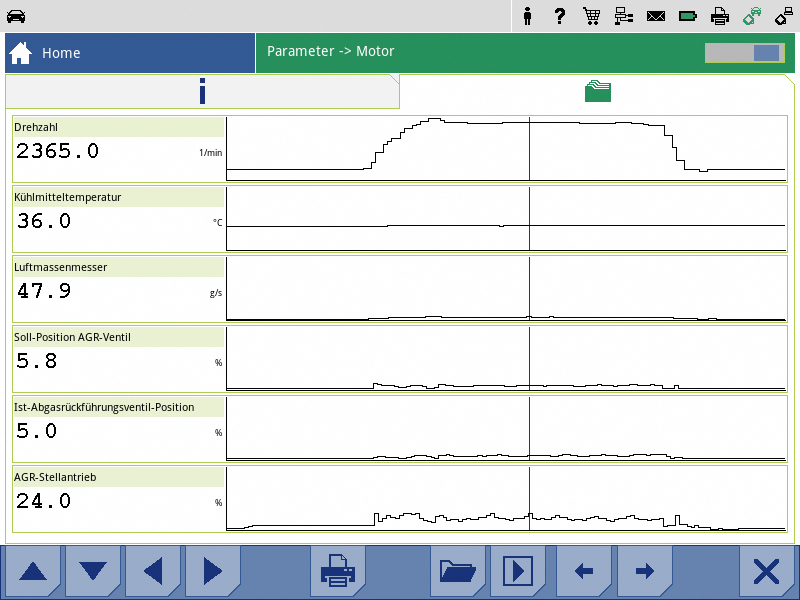The image size is (800, 600).
Task: Open the folder button in bottom toolbar
Action: (457, 572)
